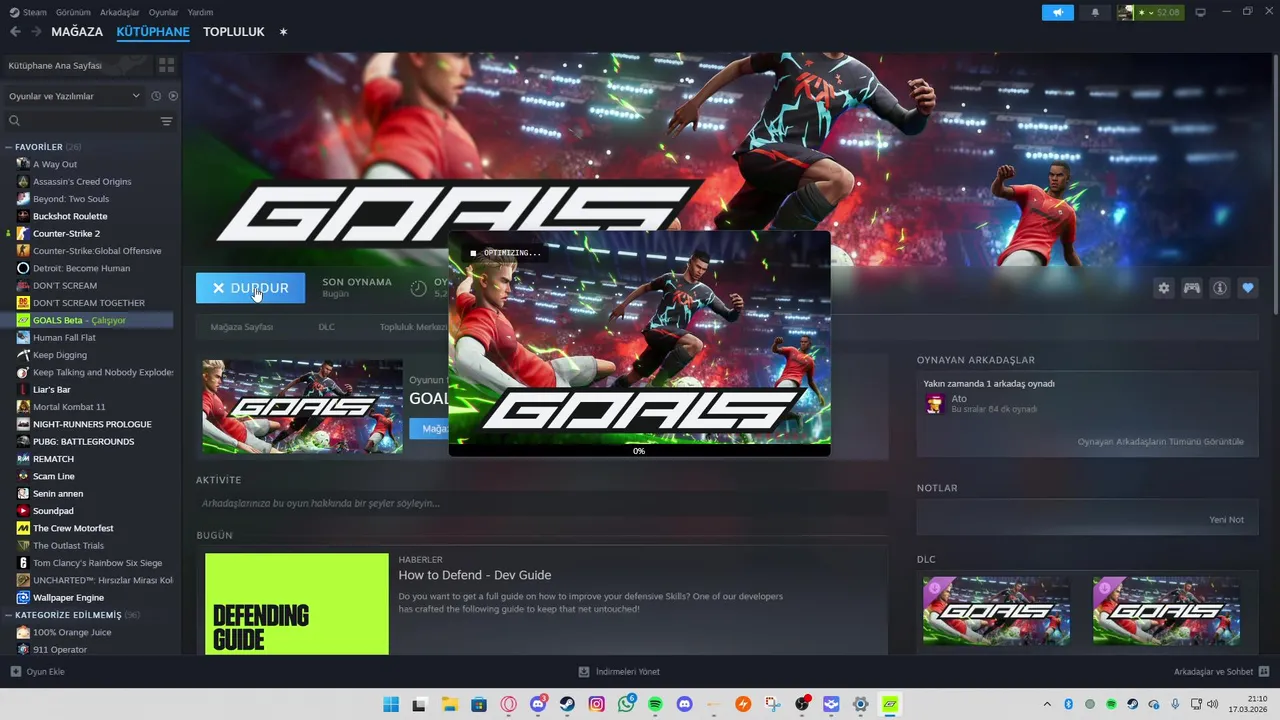Go forward with the right arrow
1280x720 pixels.
point(36,32)
